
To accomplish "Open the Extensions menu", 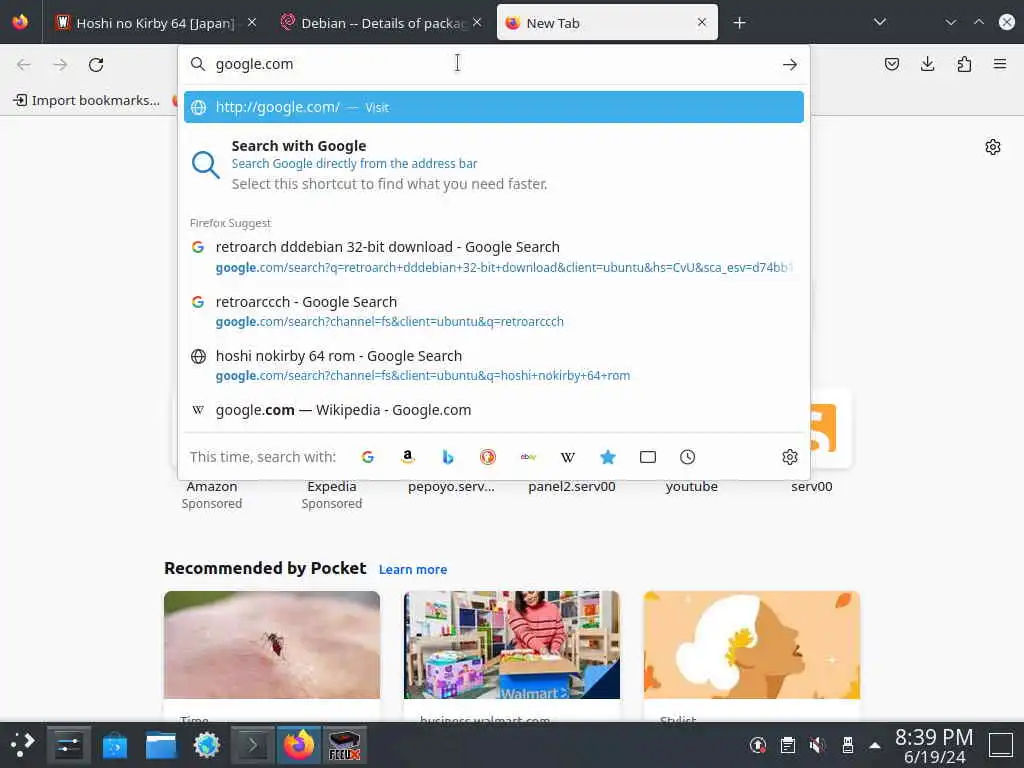I will click(x=964, y=64).
